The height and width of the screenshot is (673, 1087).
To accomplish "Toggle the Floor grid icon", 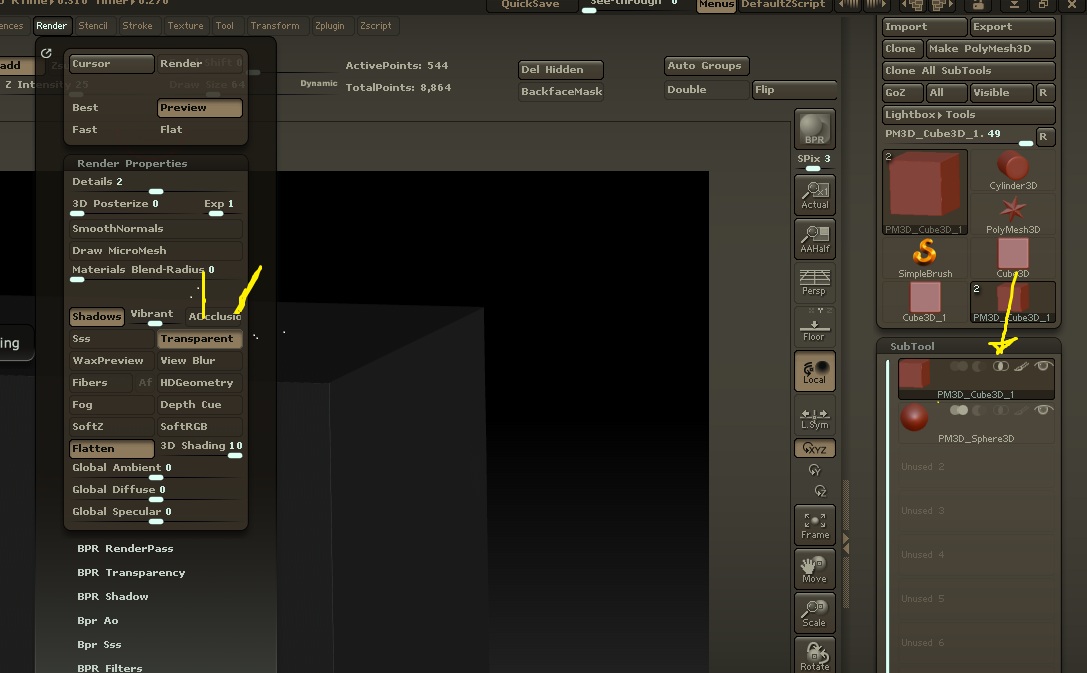I will pos(815,326).
